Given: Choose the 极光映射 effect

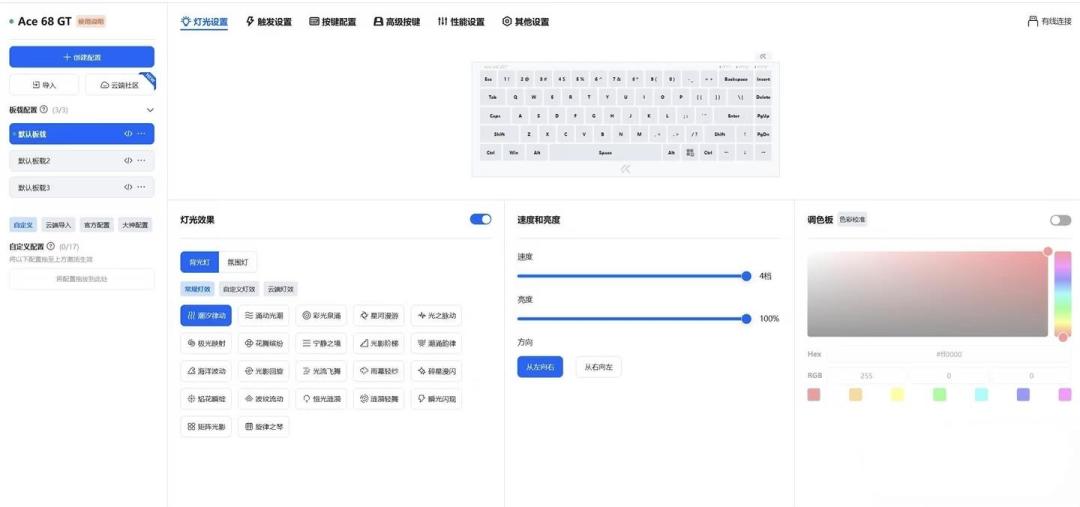Looking at the screenshot, I should [x=206, y=343].
